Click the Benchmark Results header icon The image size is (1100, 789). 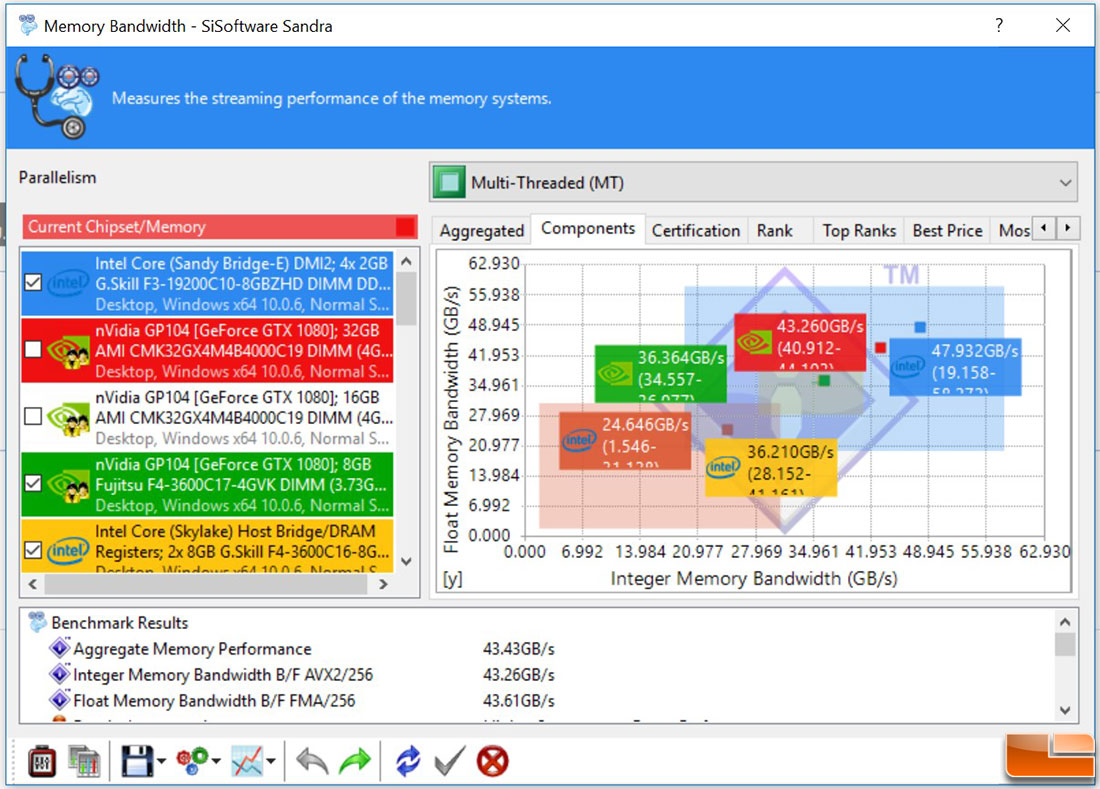[36, 622]
